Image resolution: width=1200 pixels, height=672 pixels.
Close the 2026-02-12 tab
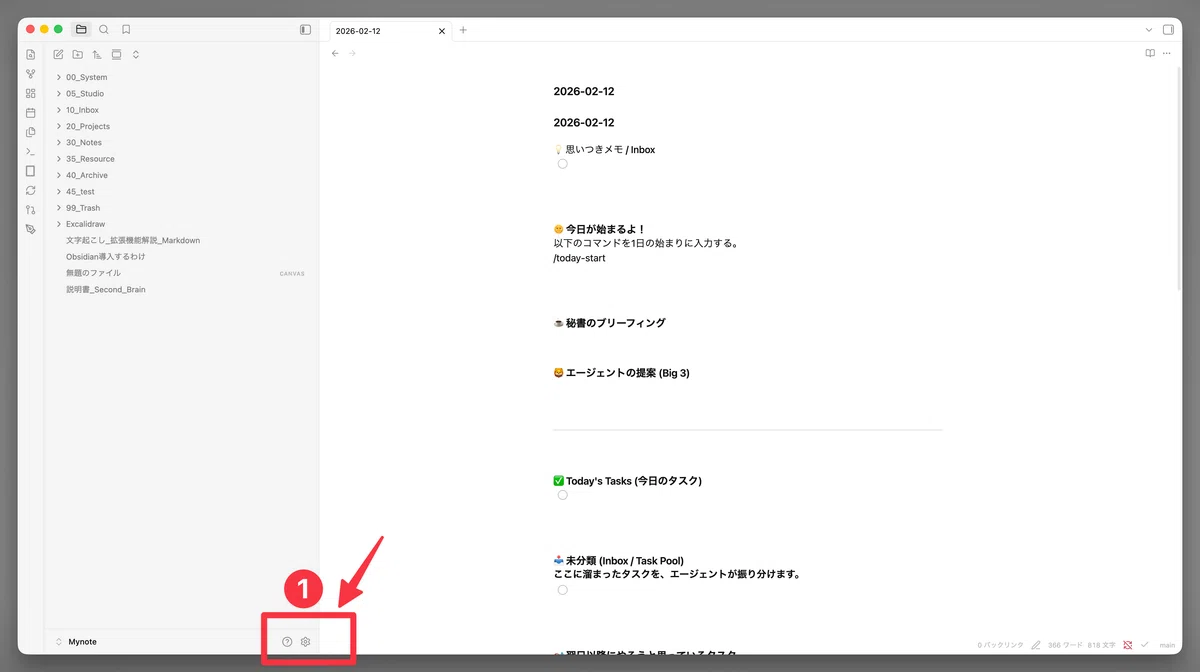click(442, 31)
